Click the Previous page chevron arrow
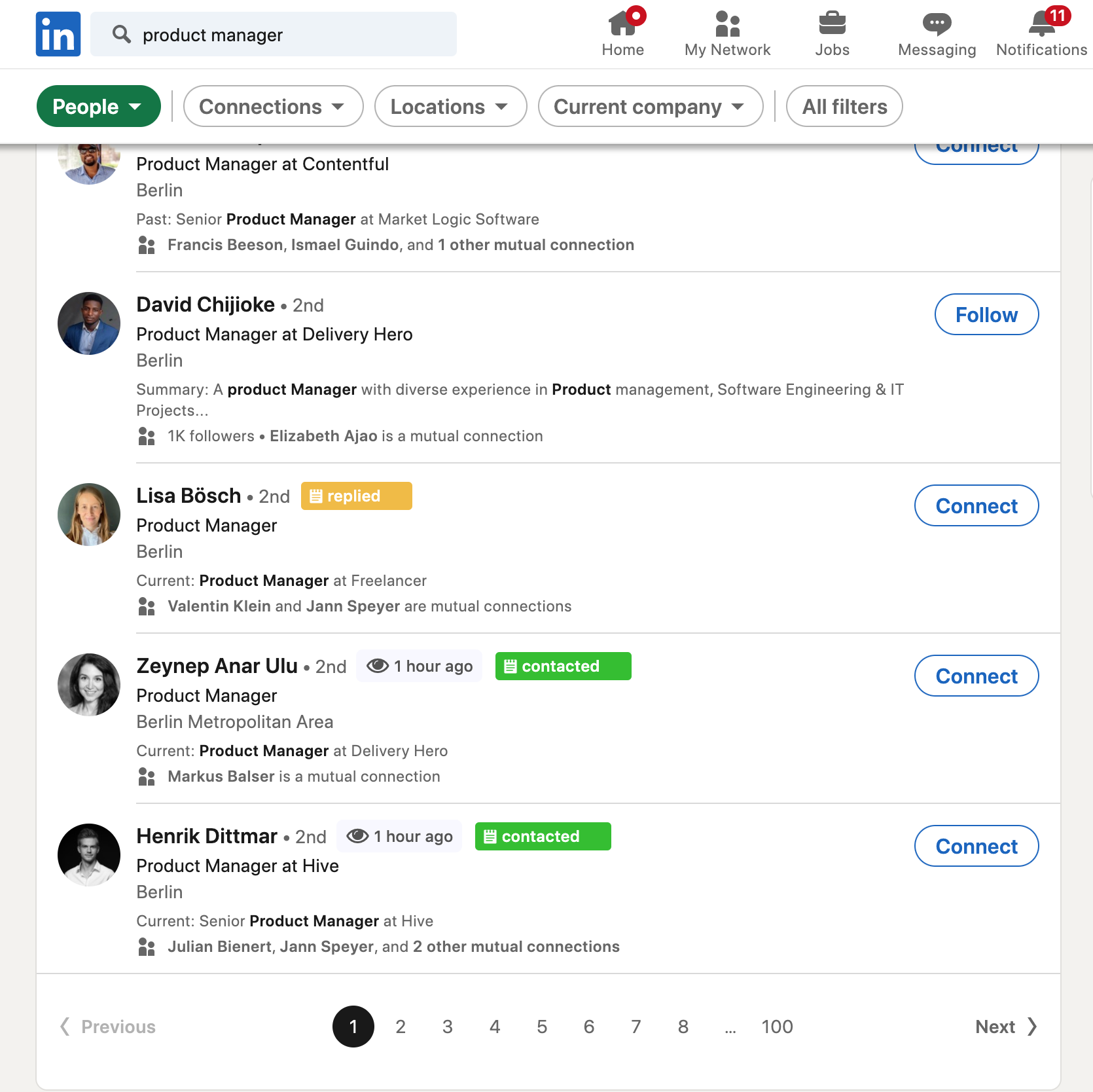Viewport: 1093px width, 1092px height. click(x=65, y=1026)
